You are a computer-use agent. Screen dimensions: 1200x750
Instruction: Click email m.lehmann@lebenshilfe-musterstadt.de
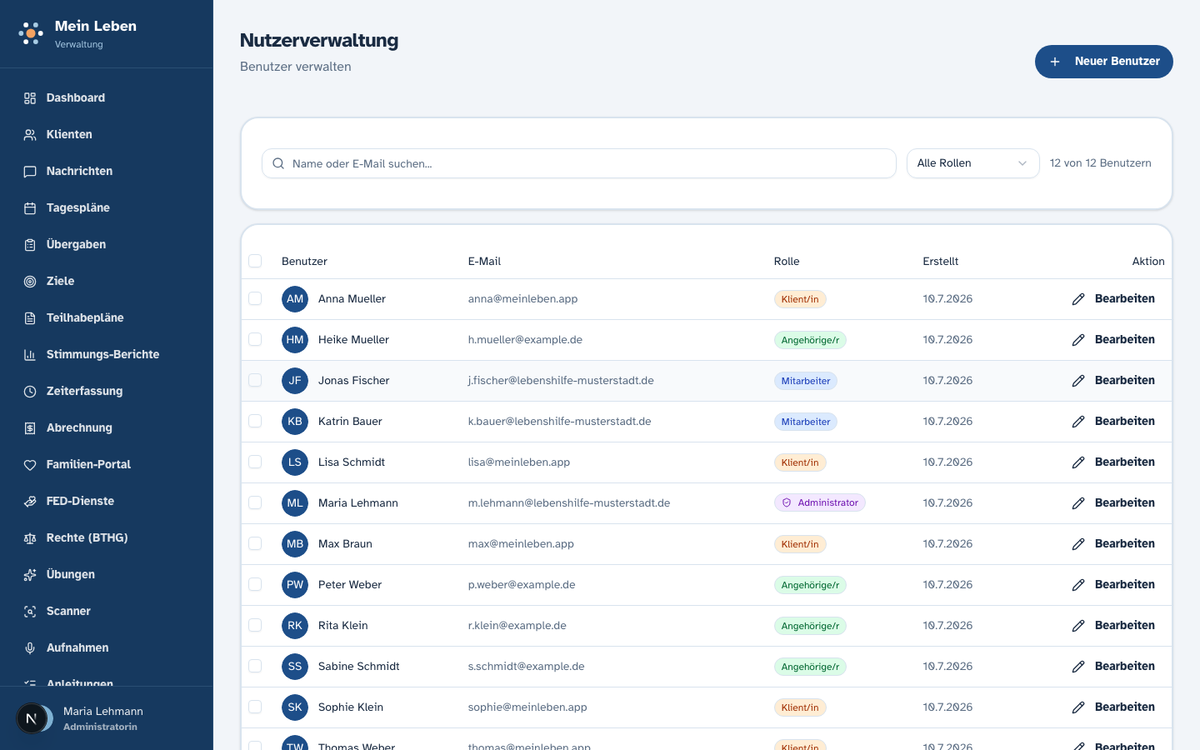click(x=569, y=503)
